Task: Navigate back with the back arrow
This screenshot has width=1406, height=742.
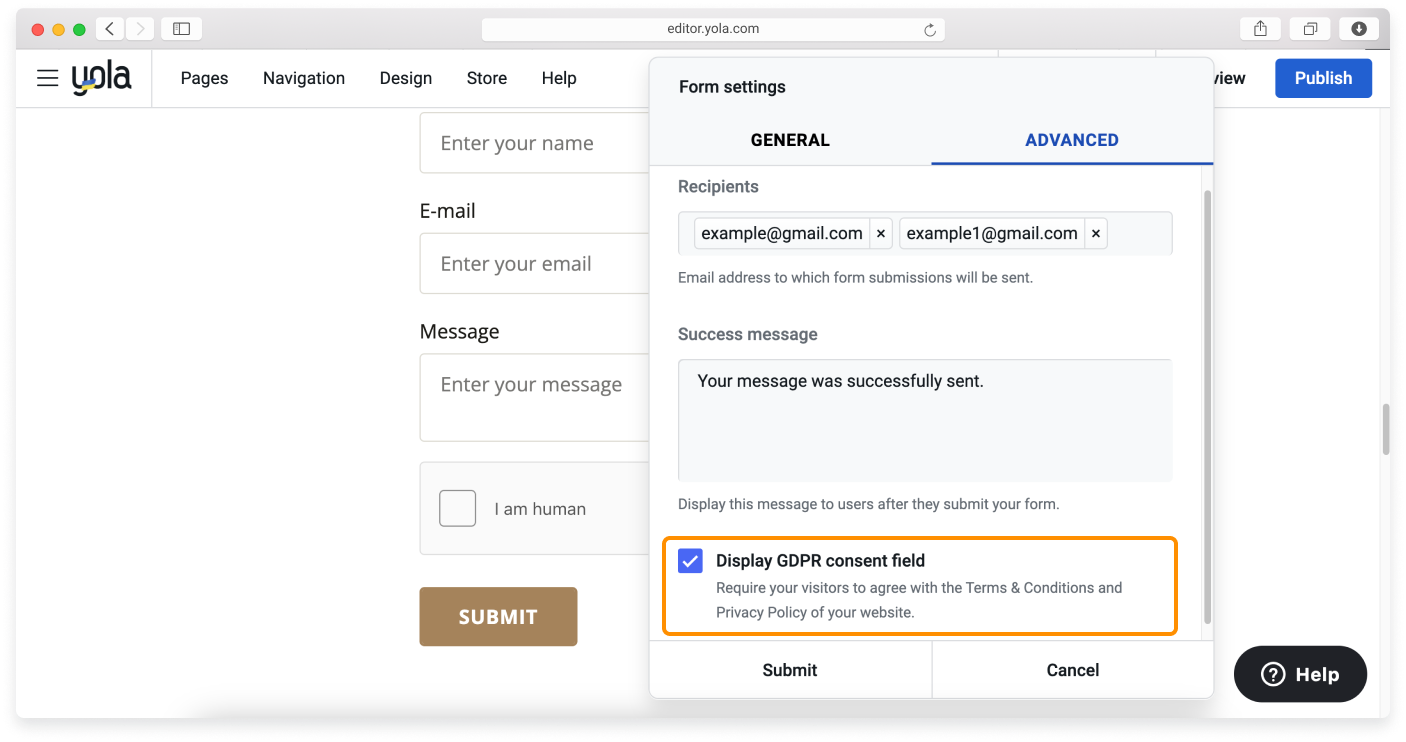Action: tap(109, 28)
